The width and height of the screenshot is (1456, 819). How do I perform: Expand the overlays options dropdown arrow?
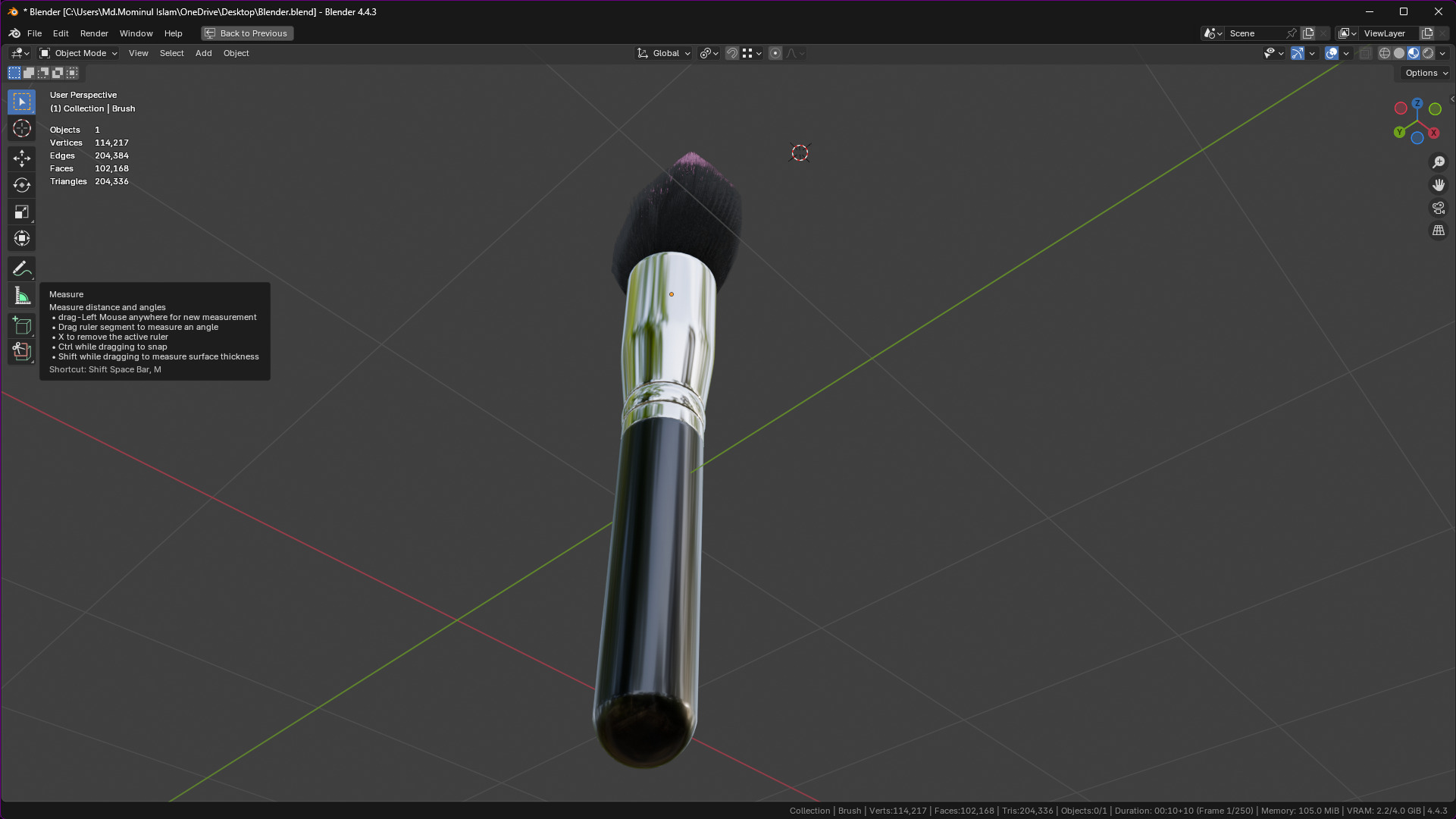pyautogui.click(x=1346, y=53)
